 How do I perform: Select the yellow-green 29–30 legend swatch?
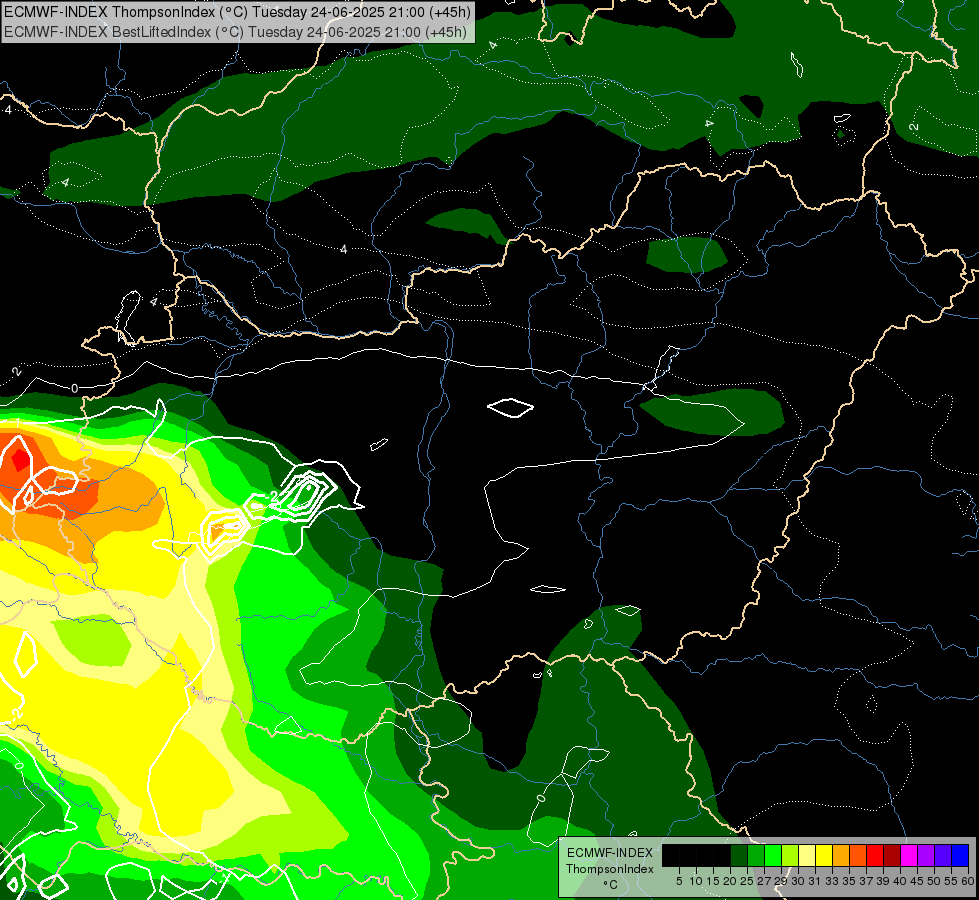(790, 855)
